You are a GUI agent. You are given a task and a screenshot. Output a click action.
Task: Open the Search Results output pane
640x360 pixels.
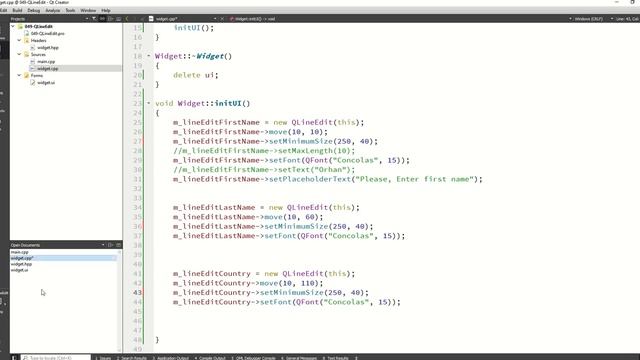[132, 358]
